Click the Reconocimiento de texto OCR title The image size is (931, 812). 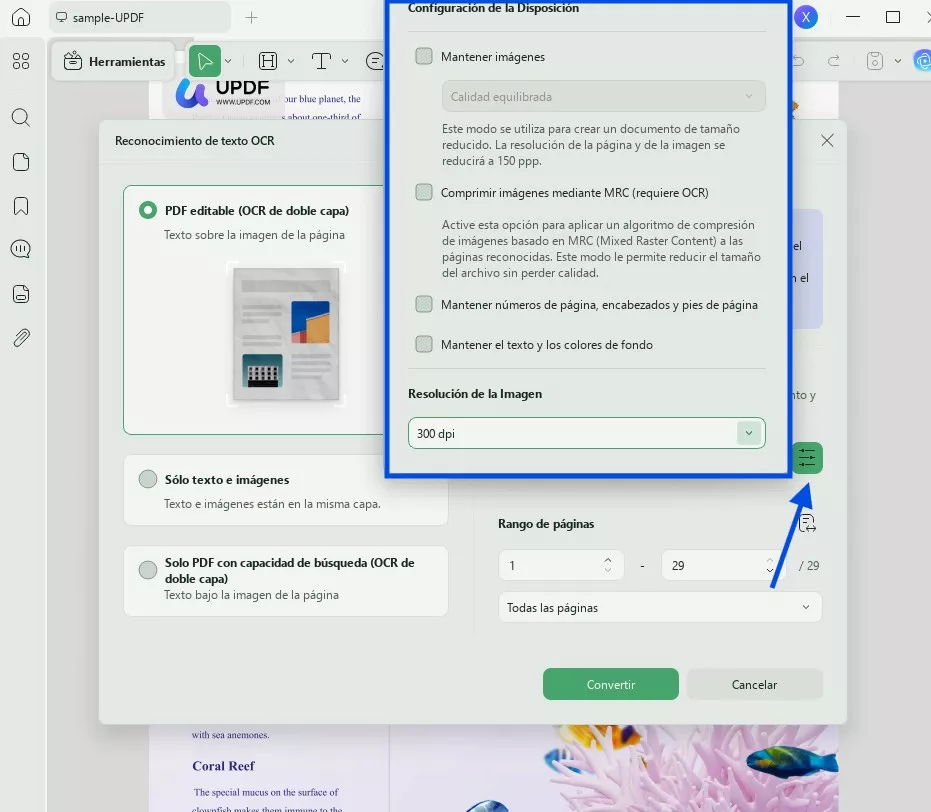[195, 141]
